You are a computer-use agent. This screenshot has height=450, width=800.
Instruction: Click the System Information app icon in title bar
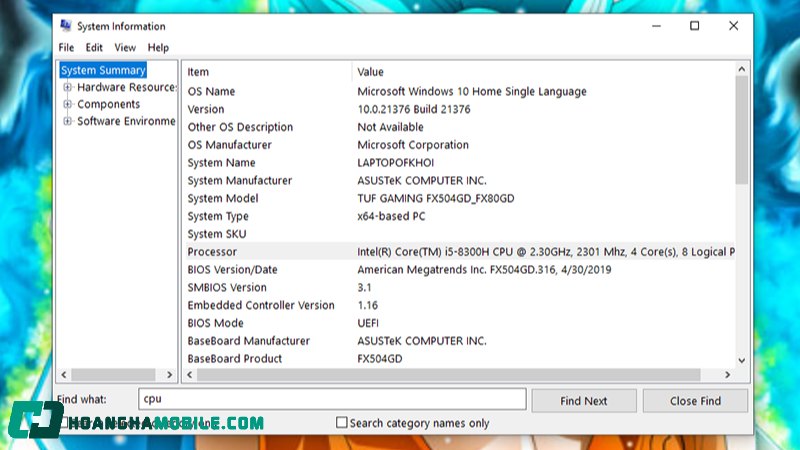(x=66, y=26)
